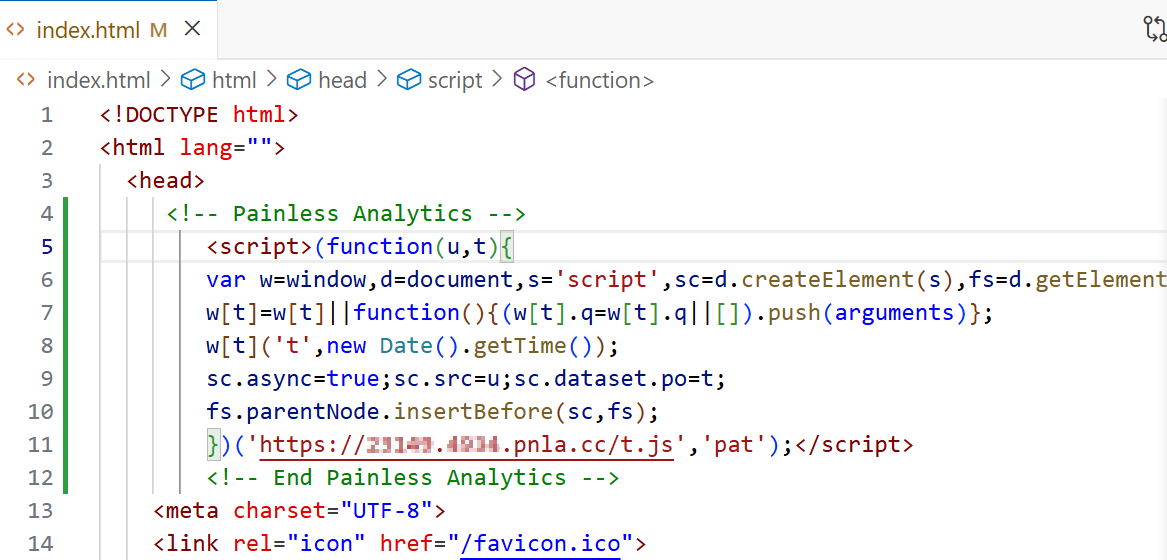Image resolution: width=1167 pixels, height=560 pixels.
Task: Click line number 5 in the gutter
Action: (47, 246)
